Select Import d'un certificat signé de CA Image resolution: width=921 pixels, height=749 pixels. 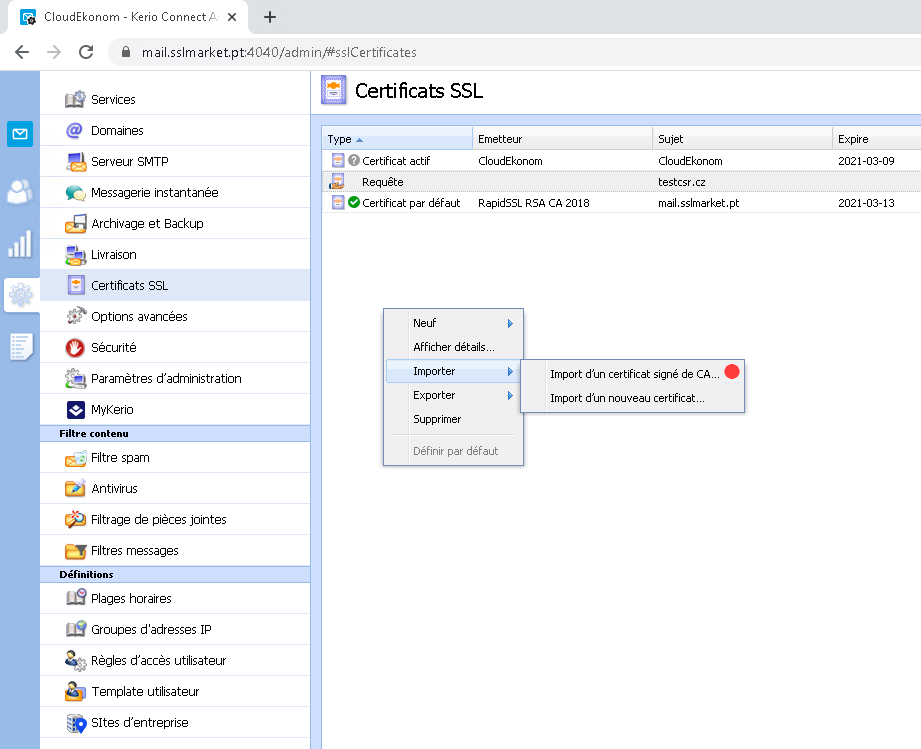click(633, 374)
